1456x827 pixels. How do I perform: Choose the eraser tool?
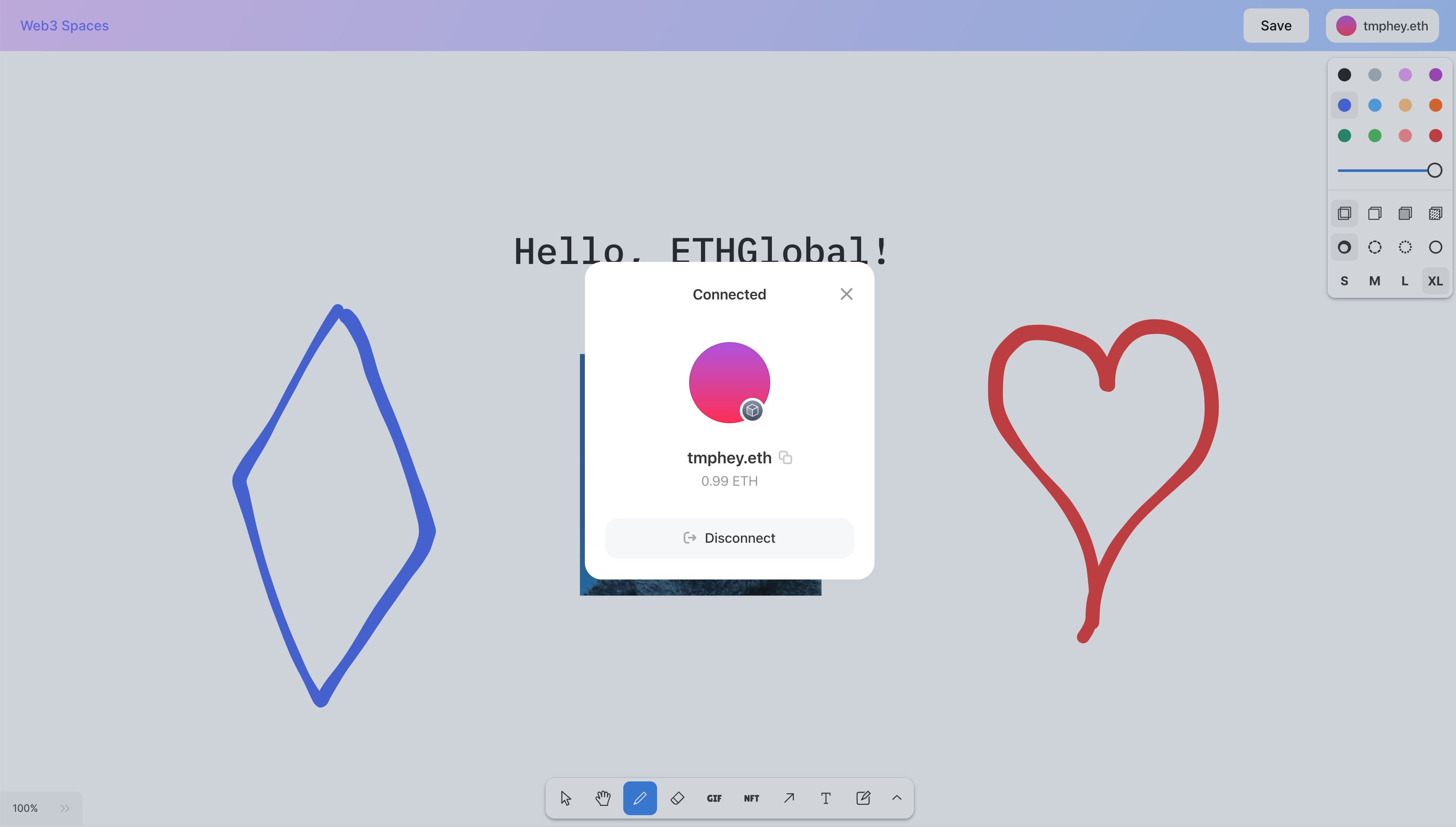pyautogui.click(x=677, y=798)
